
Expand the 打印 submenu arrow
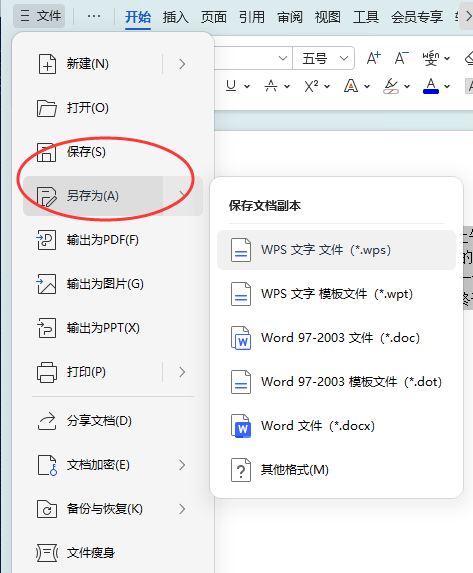click(x=182, y=372)
